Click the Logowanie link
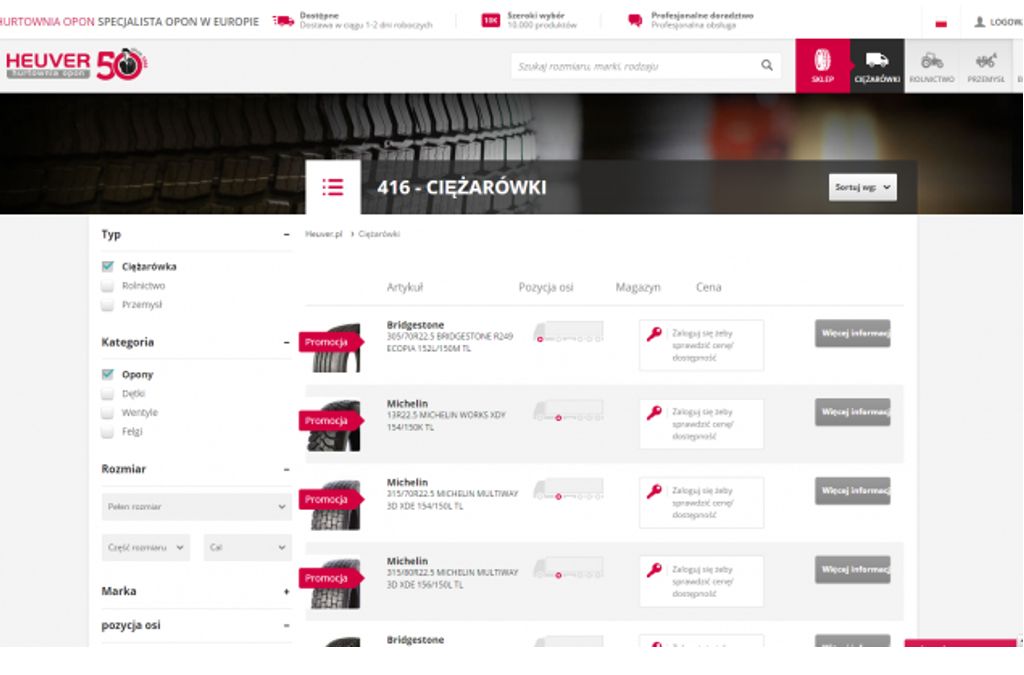This screenshot has width=1024, height=675. pyautogui.click(x=1006, y=22)
